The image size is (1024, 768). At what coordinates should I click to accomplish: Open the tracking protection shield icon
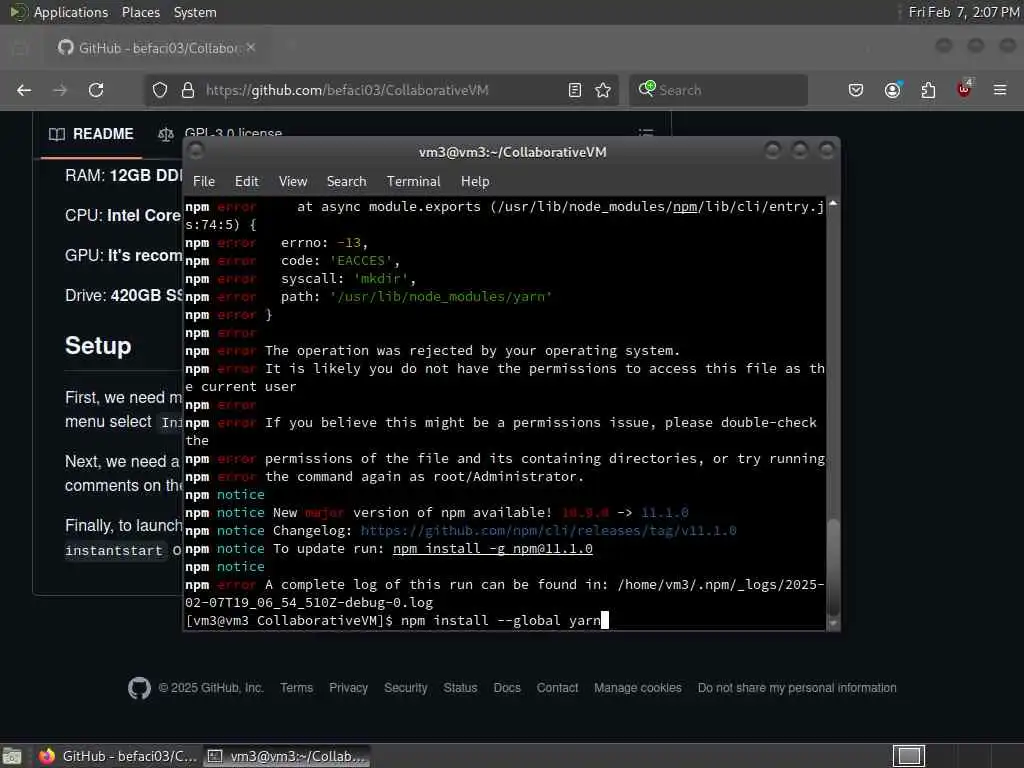(x=160, y=90)
